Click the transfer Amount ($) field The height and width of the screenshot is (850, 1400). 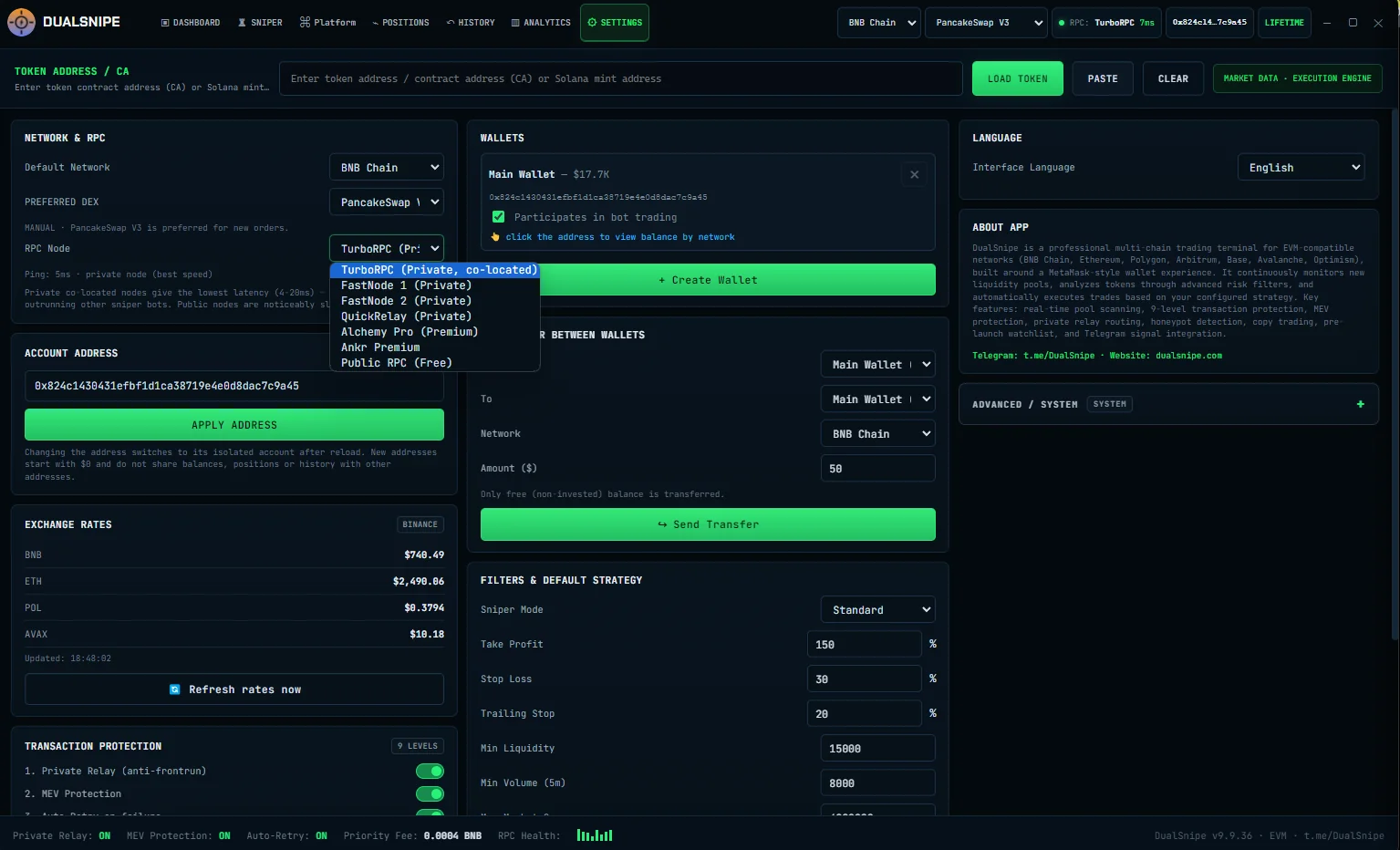pos(878,469)
